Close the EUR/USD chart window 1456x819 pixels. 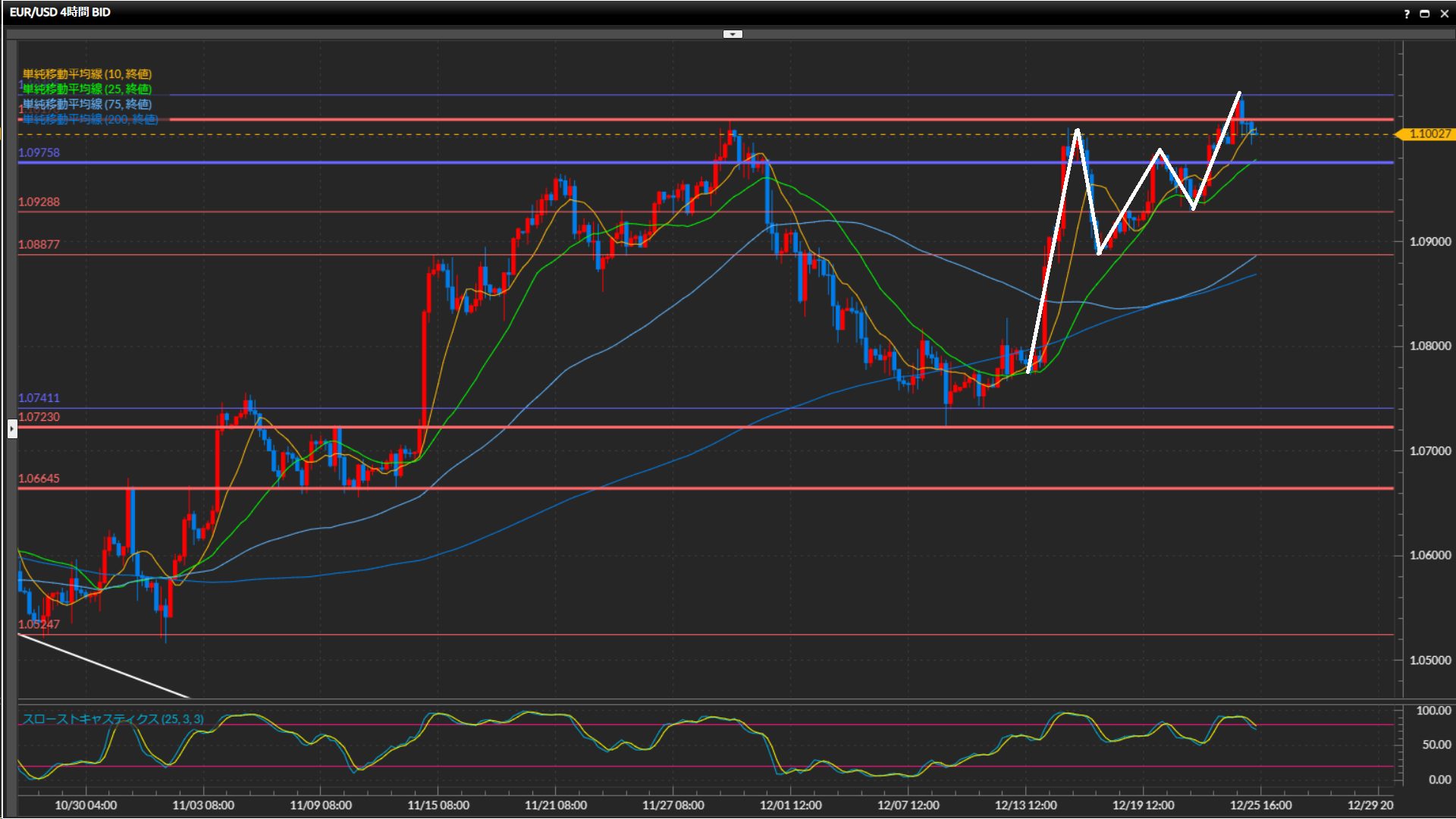(x=1444, y=13)
